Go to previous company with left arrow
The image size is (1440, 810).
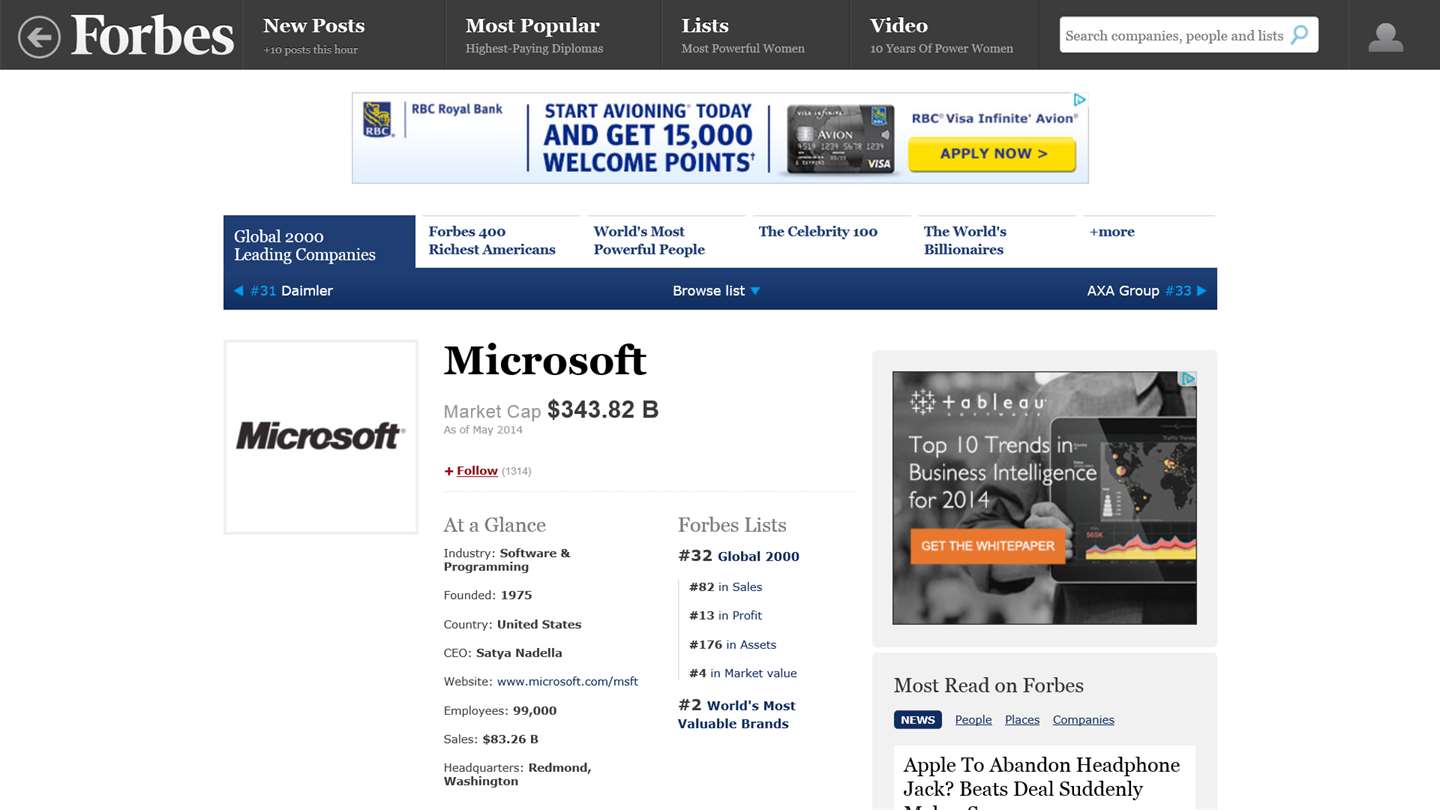click(238, 291)
